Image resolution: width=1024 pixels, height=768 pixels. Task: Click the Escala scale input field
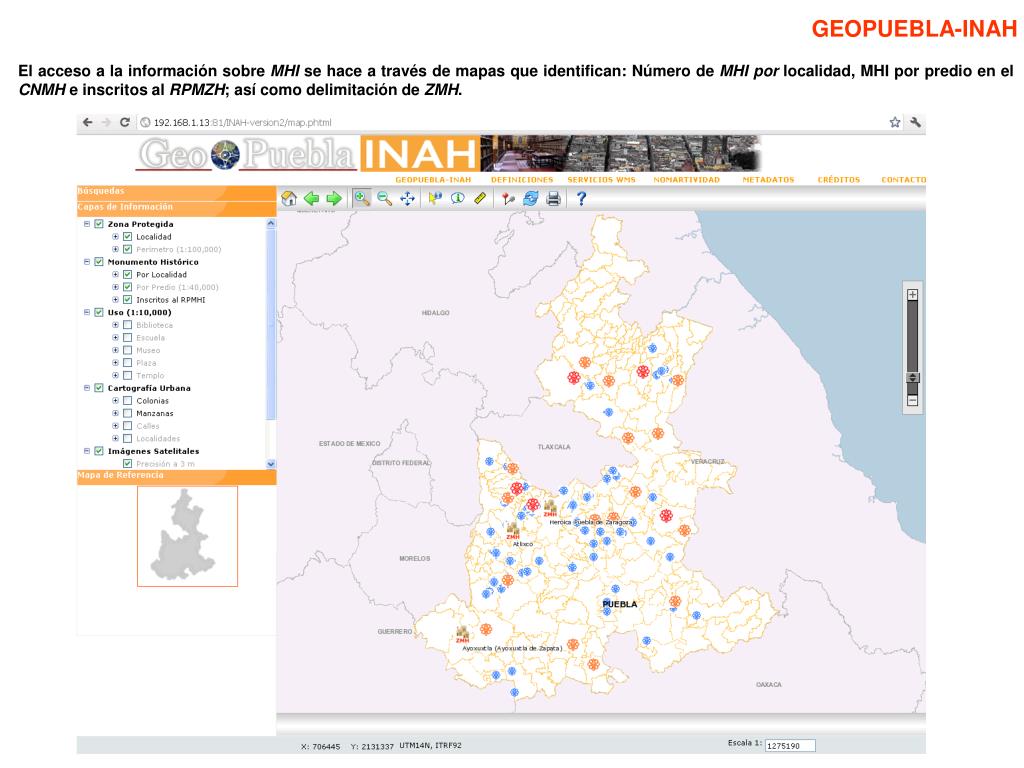point(790,746)
